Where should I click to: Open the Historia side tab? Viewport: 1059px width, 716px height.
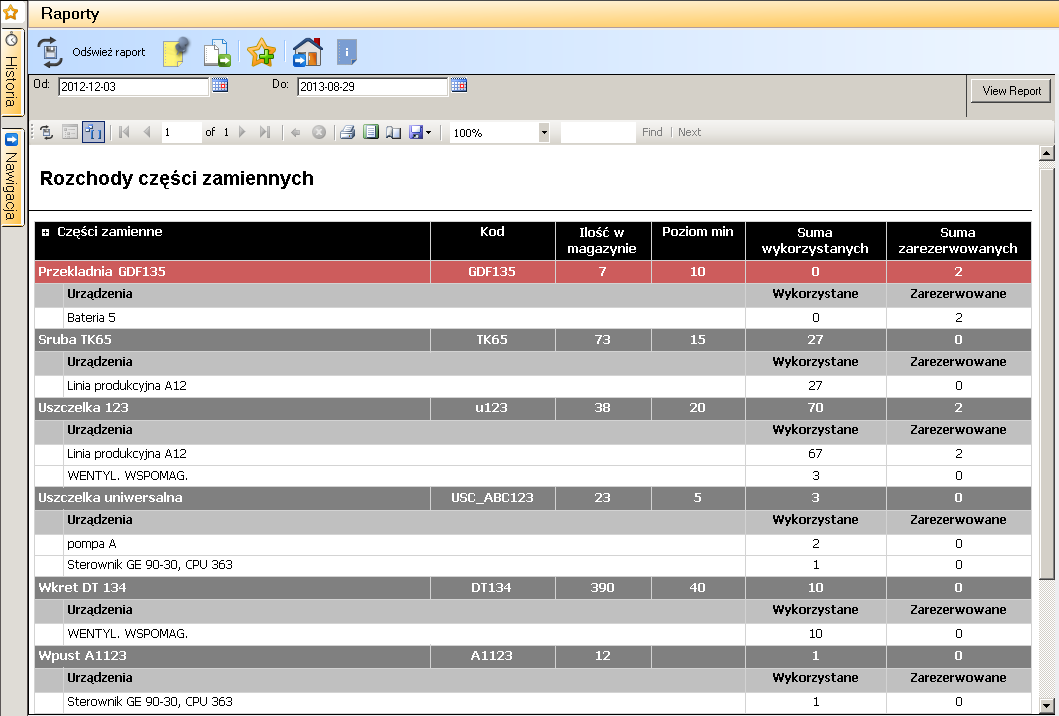tap(11, 73)
